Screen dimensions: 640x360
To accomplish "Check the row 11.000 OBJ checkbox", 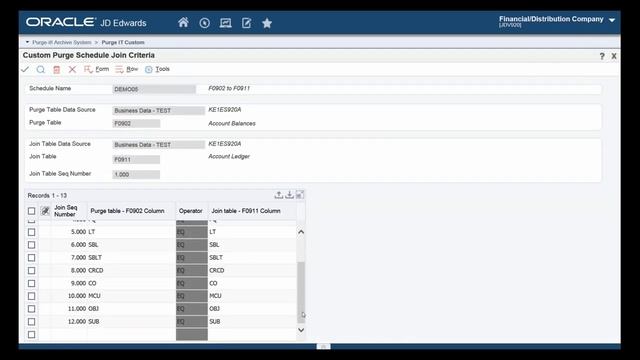I will pos(31,309).
